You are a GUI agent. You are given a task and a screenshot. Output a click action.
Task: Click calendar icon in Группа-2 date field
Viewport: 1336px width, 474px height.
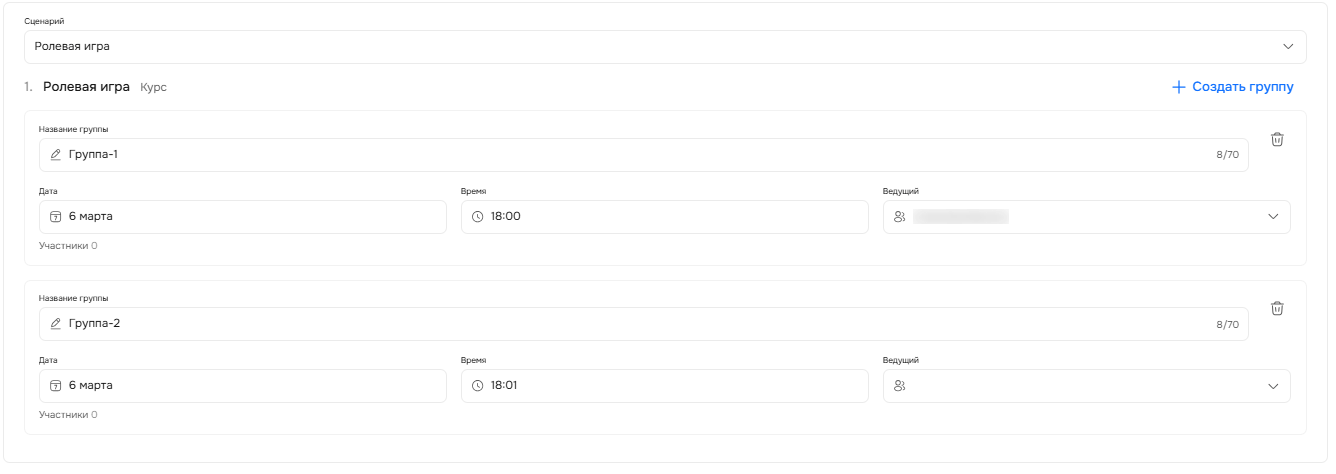(56, 386)
